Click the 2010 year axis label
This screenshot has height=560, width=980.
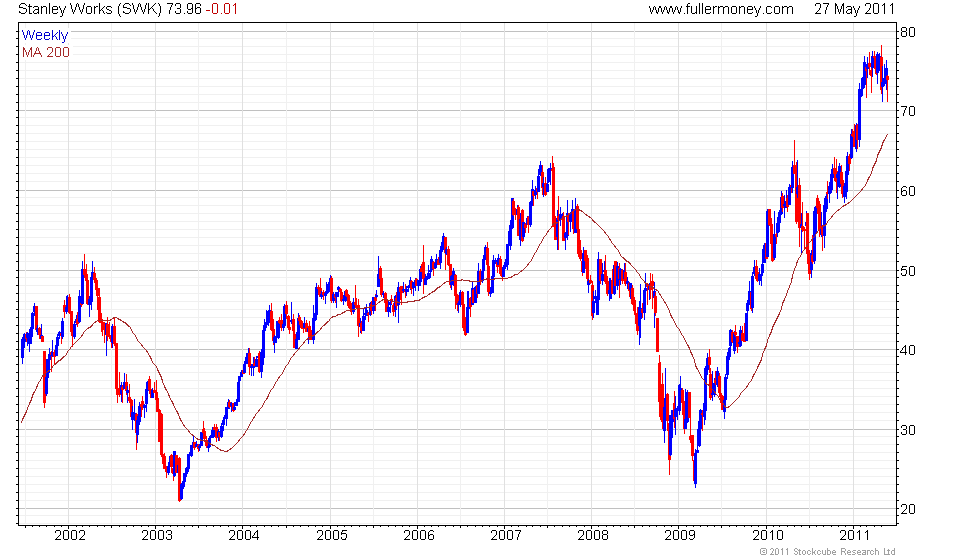(768, 536)
